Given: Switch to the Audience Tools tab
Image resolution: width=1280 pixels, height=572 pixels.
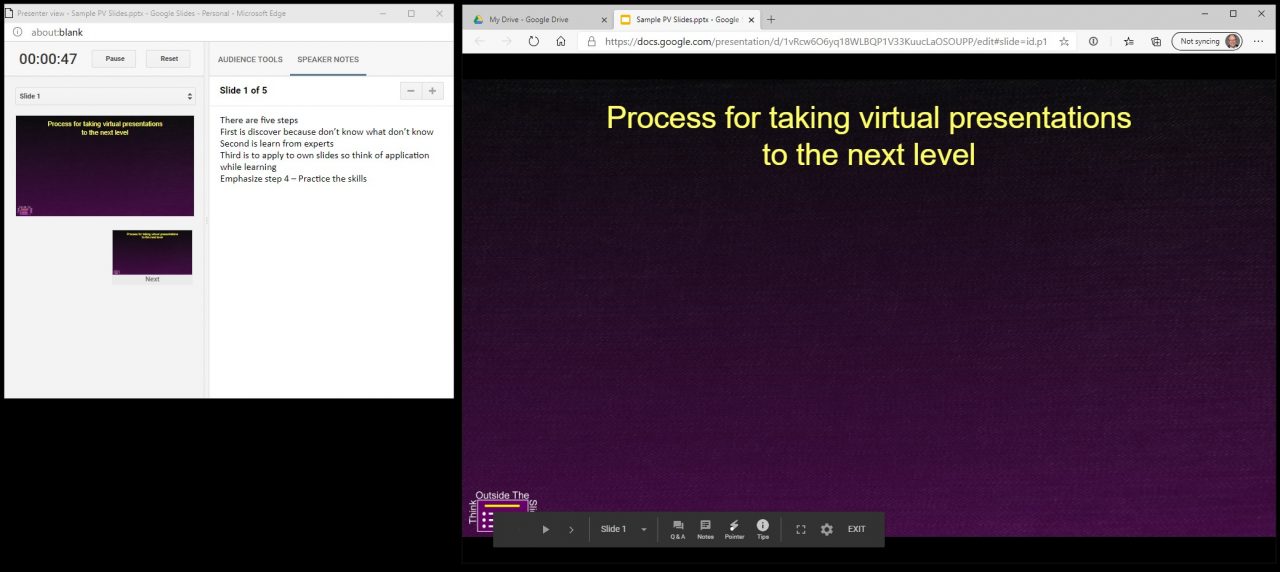Looking at the screenshot, I should tap(250, 60).
